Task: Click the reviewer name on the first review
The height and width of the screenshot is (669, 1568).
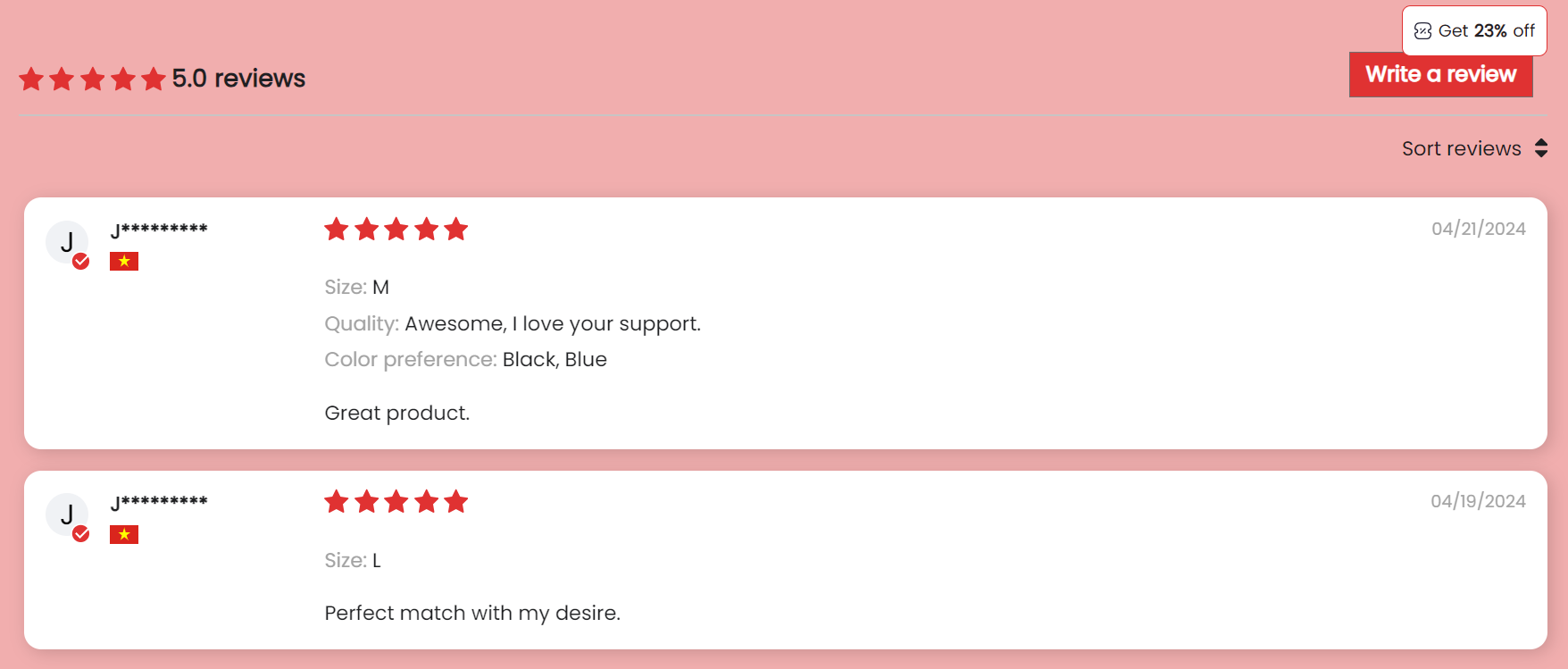Action: click(x=159, y=230)
